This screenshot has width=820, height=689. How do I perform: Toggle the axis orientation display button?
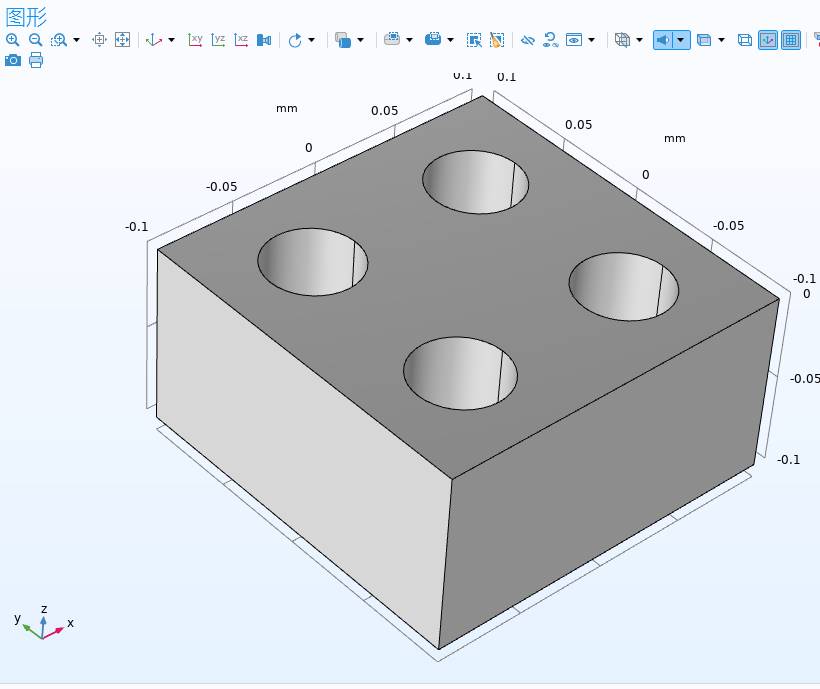768,40
